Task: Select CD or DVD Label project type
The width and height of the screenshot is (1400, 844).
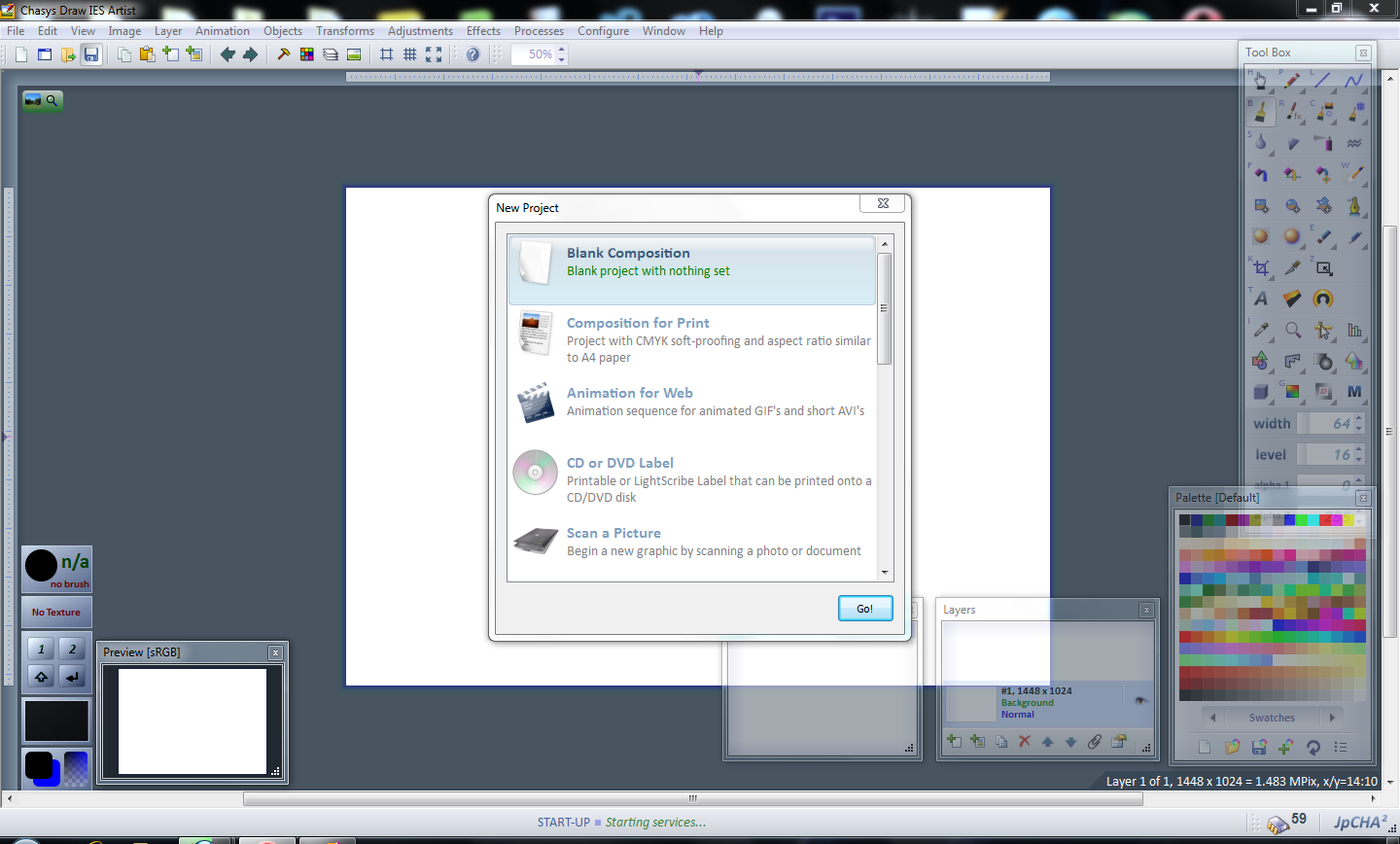Action: 692,479
